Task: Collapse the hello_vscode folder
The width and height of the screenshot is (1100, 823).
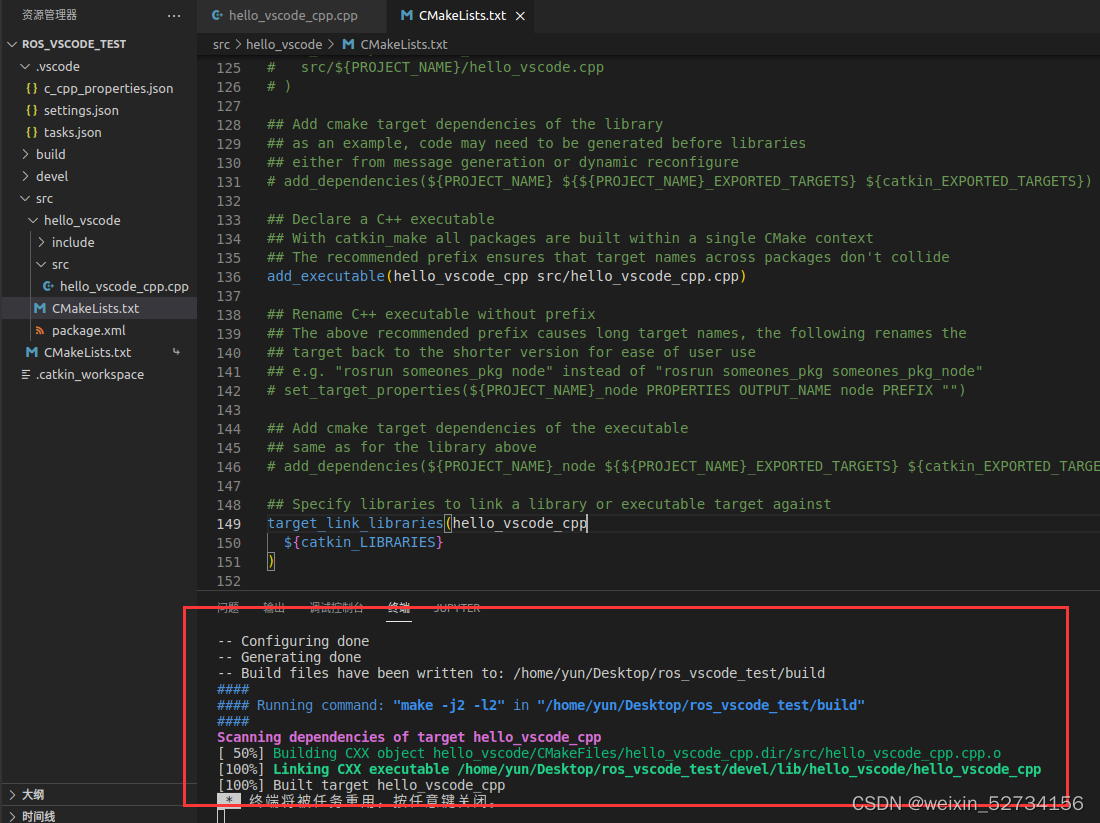Action: 81,220
